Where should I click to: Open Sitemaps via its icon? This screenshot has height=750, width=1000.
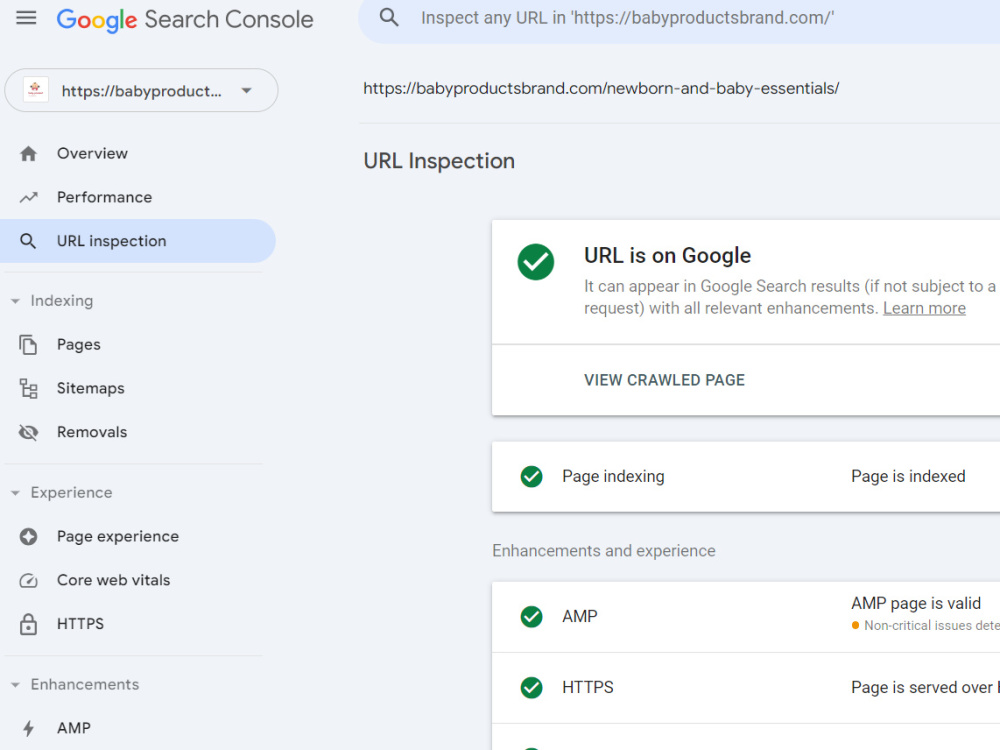coord(28,388)
